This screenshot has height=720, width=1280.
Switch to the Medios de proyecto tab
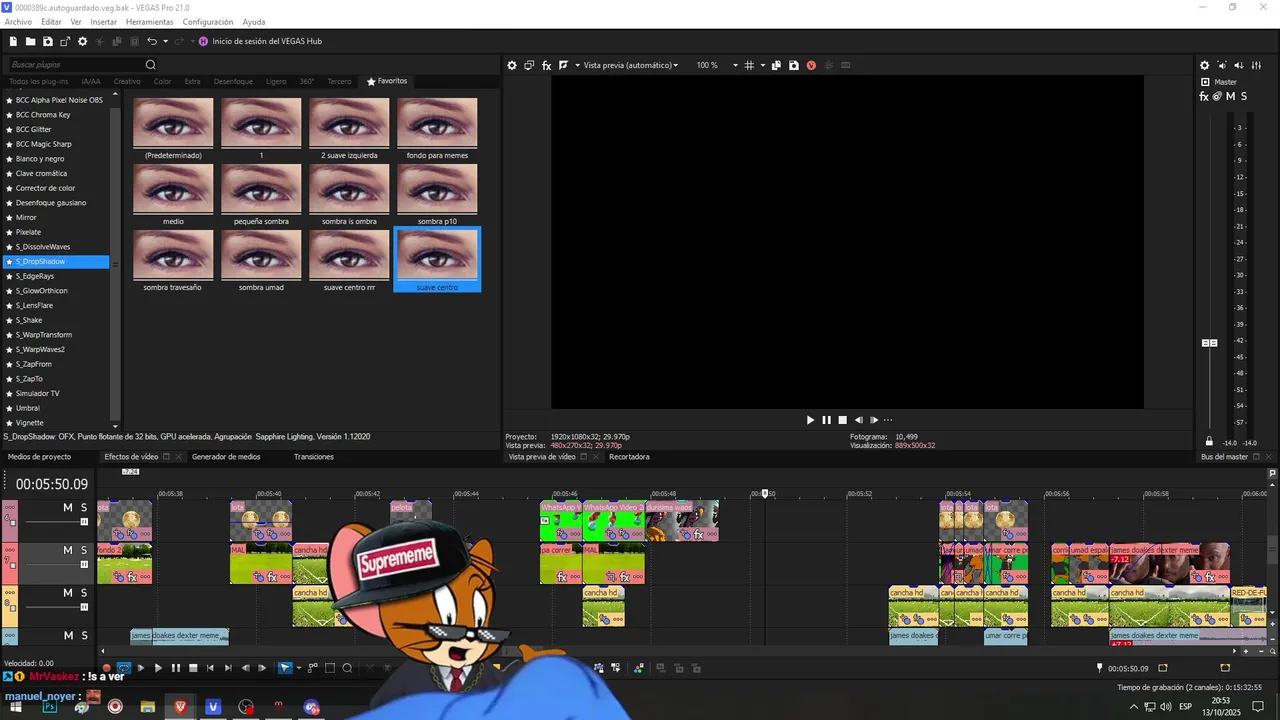(x=39, y=457)
